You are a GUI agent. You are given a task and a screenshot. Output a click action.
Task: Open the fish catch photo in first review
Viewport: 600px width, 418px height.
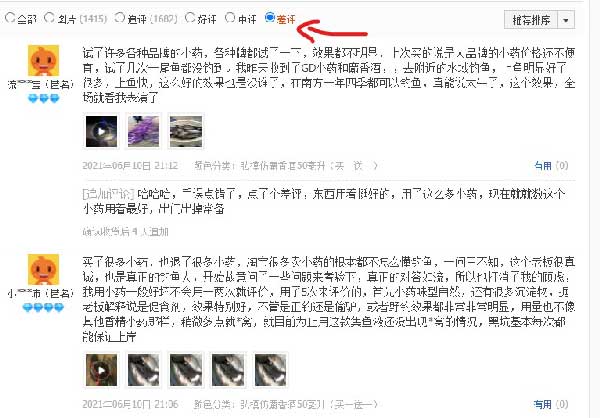tap(186, 131)
